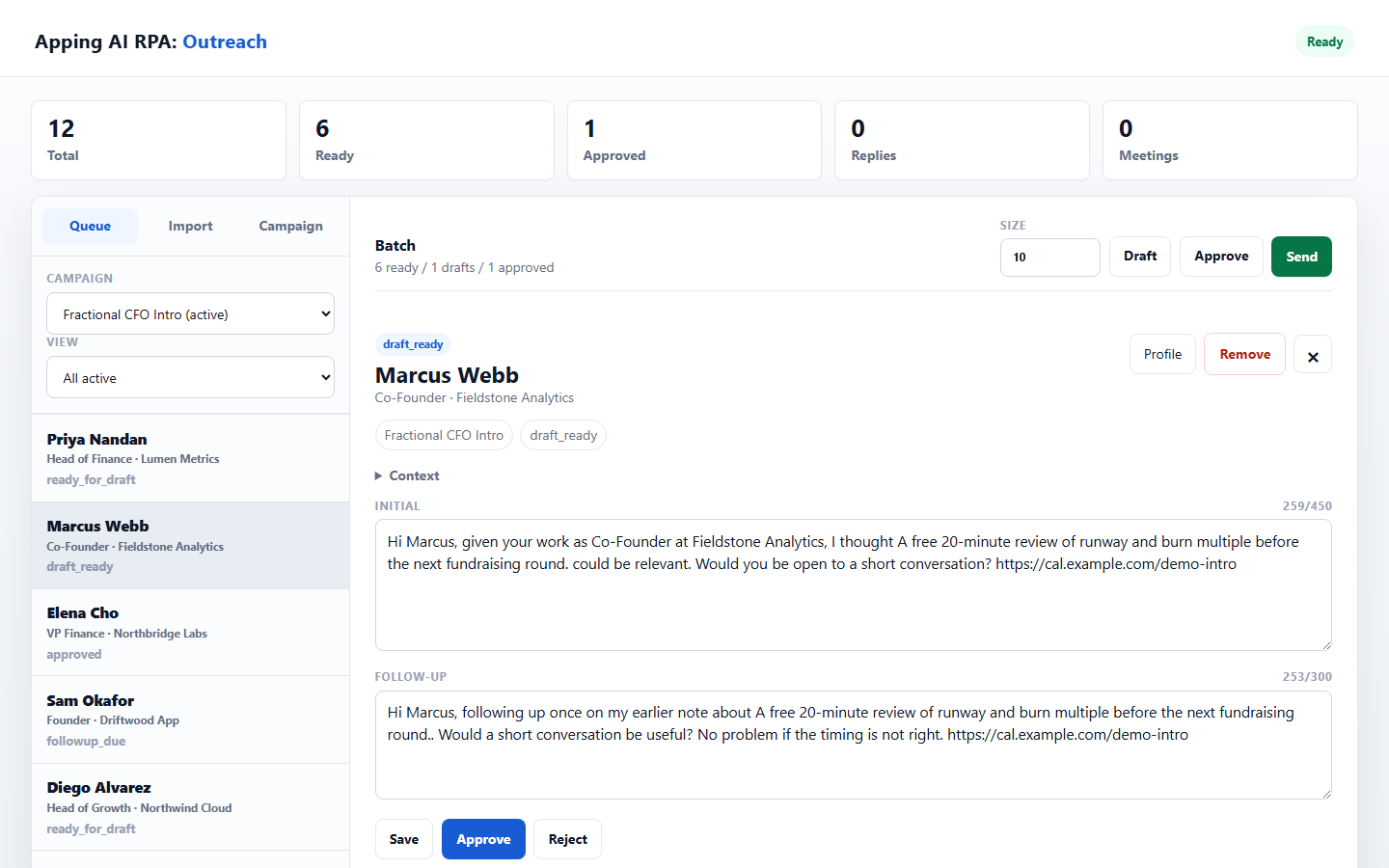The height and width of the screenshot is (868, 1389).
Task: Click 'Co-Founder · Fieldstone Analytics' under the heading
Action: 474,397
